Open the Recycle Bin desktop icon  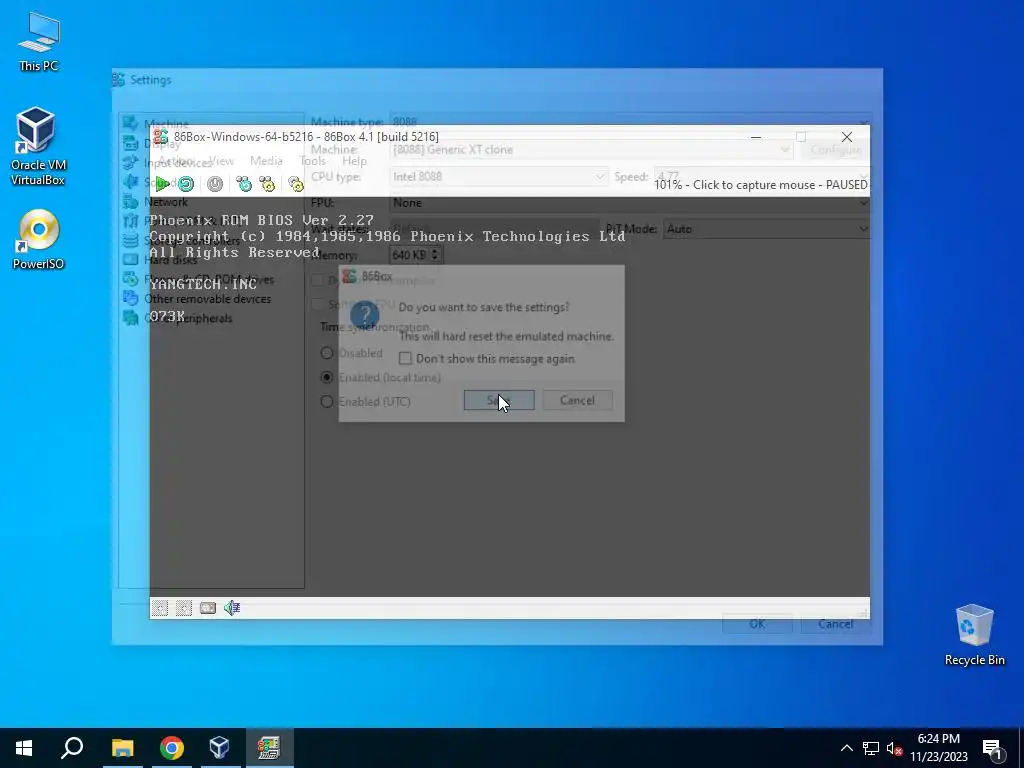coord(974,635)
